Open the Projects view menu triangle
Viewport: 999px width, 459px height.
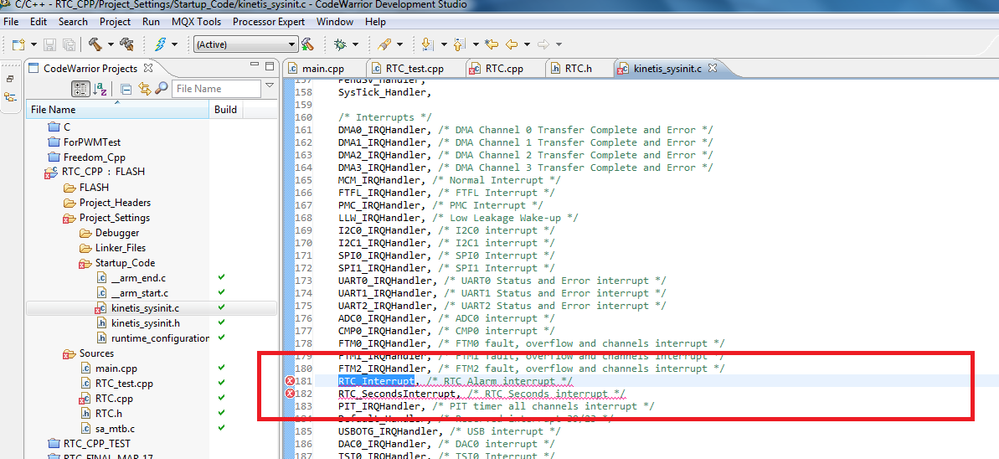pos(270,85)
